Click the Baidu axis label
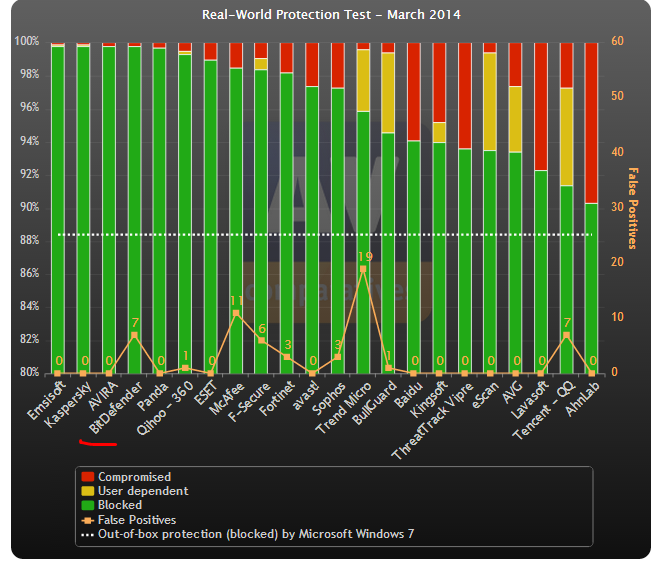663x563 pixels. [408, 395]
